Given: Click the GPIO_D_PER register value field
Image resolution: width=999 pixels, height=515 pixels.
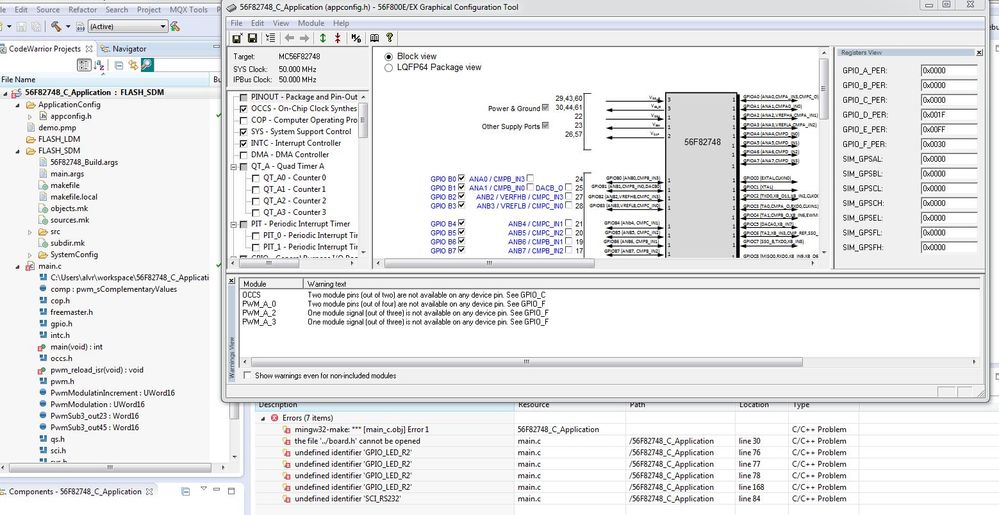Looking at the screenshot, I should pyautogui.click(x=949, y=115).
